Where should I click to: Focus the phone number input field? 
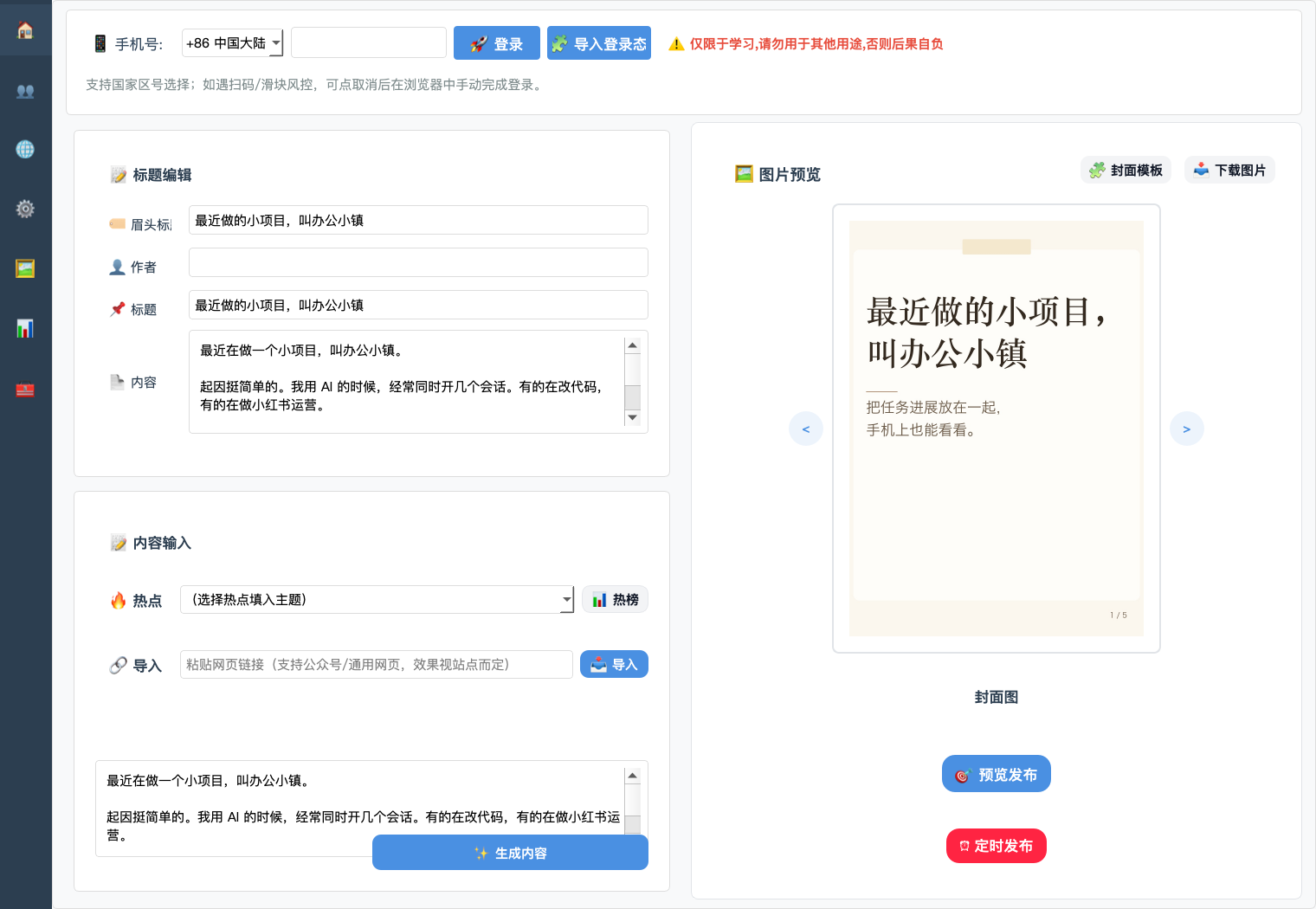coord(369,42)
